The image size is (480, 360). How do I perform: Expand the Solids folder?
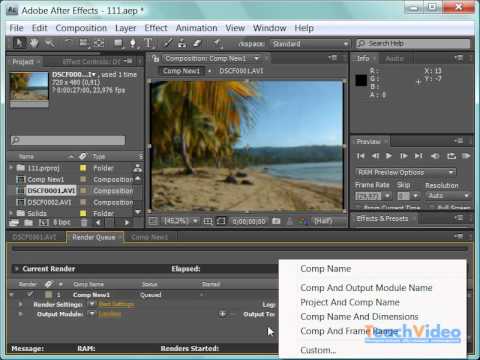pos(11,213)
